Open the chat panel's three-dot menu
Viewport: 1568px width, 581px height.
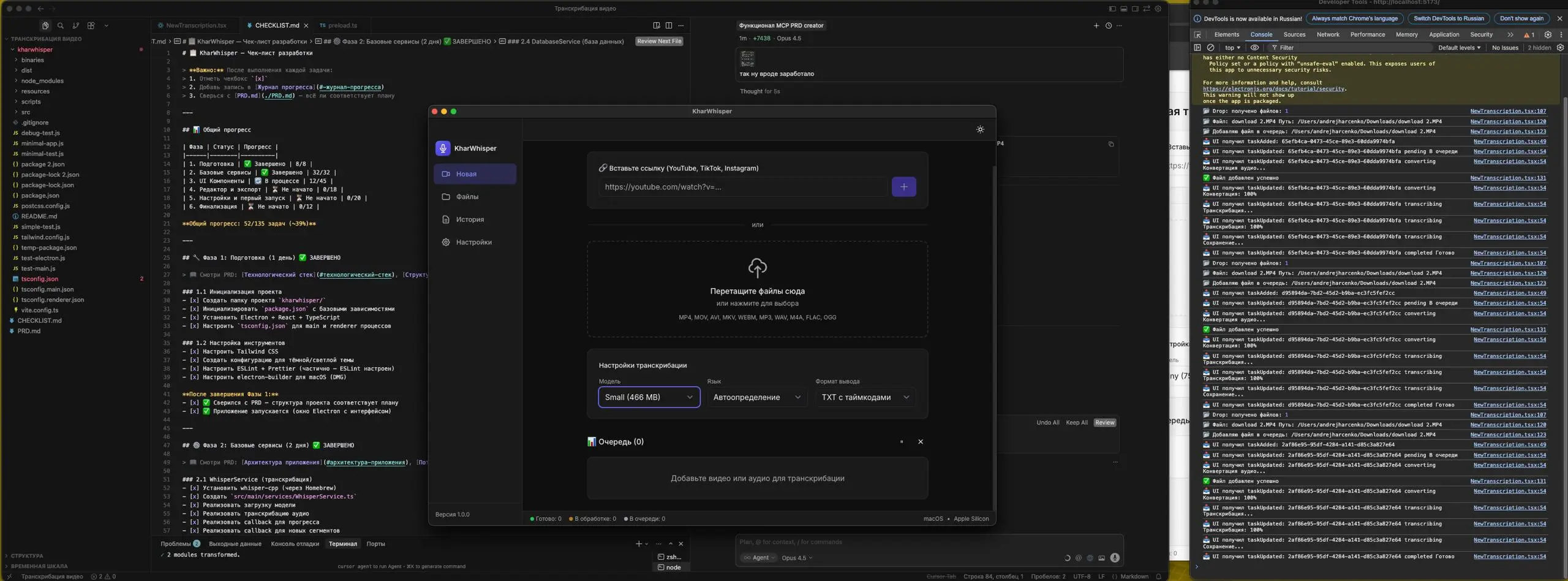click(x=1119, y=26)
